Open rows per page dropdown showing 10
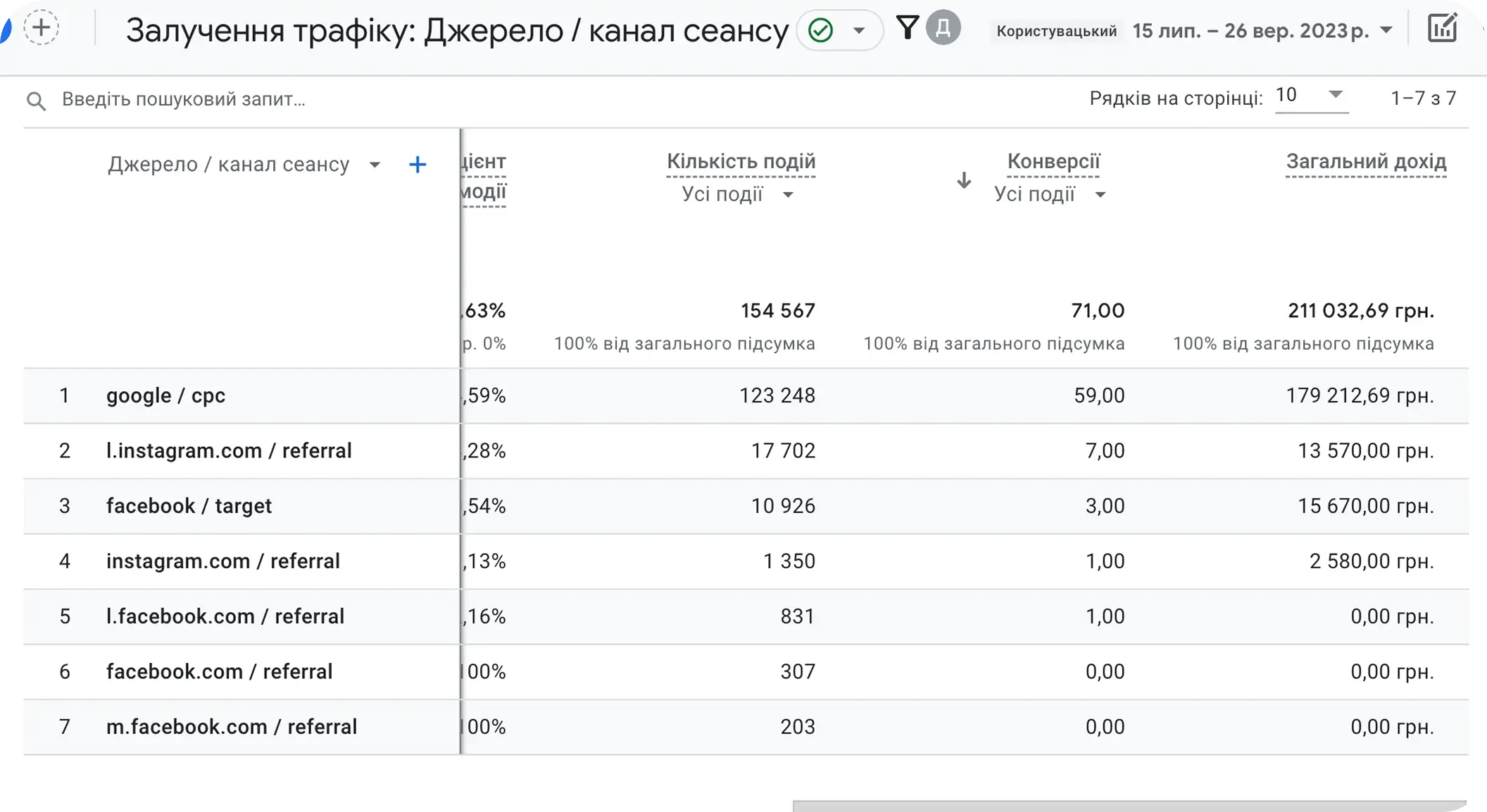The image size is (1487, 812). click(1311, 96)
